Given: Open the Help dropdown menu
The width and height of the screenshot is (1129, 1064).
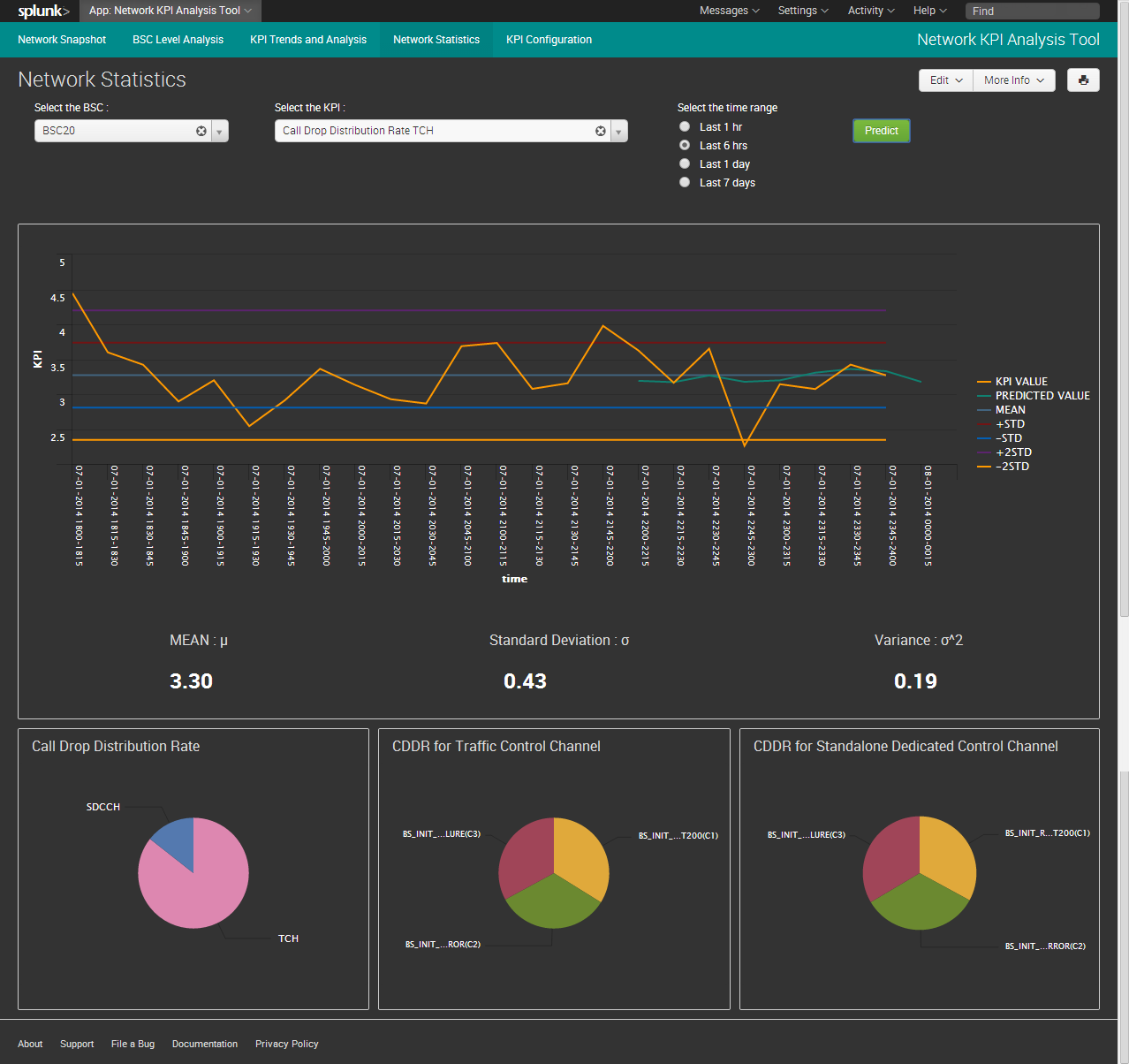Looking at the screenshot, I should [929, 11].
